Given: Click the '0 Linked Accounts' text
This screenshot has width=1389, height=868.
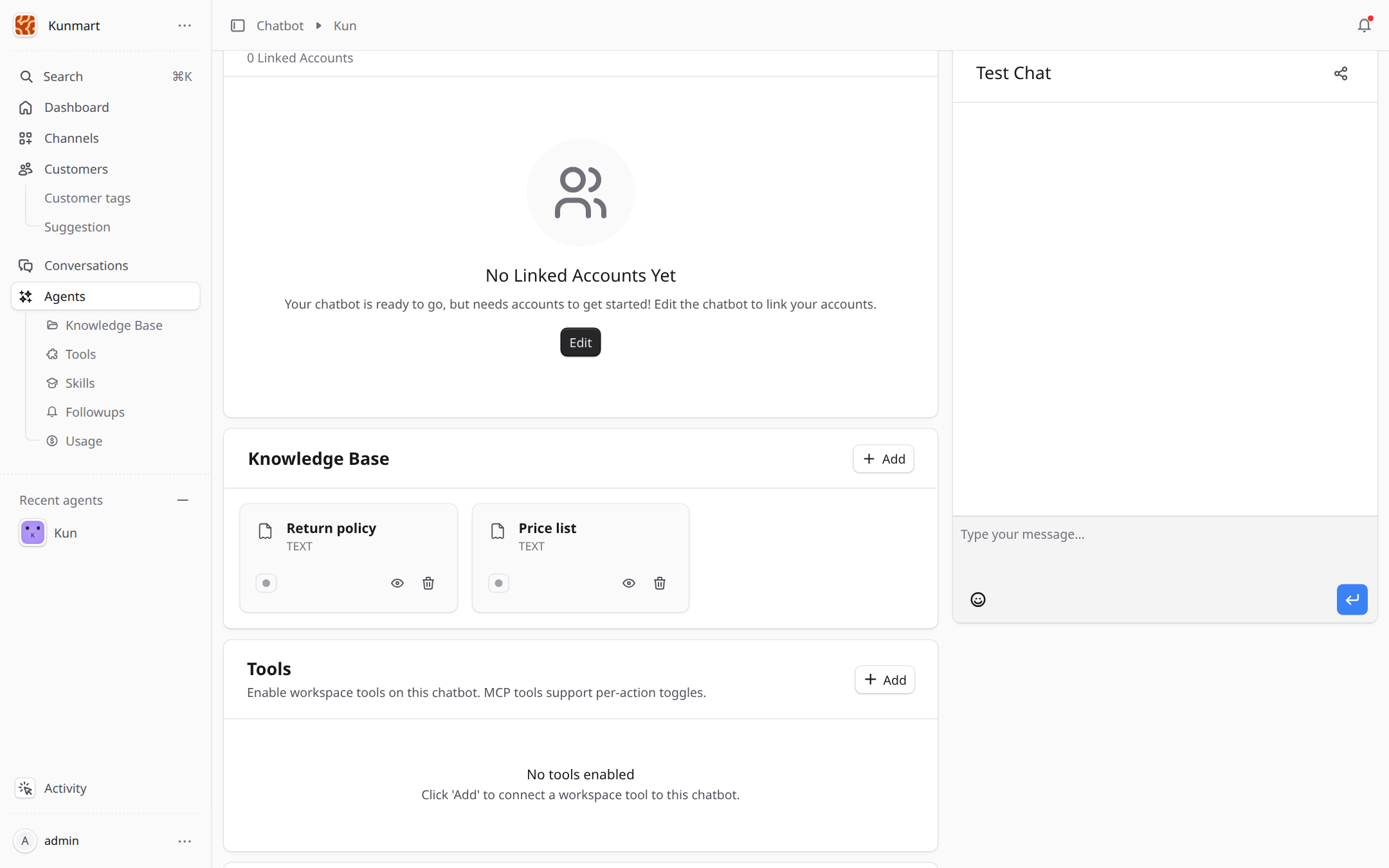Looking at the screenshot, I should tap(300, 58).
